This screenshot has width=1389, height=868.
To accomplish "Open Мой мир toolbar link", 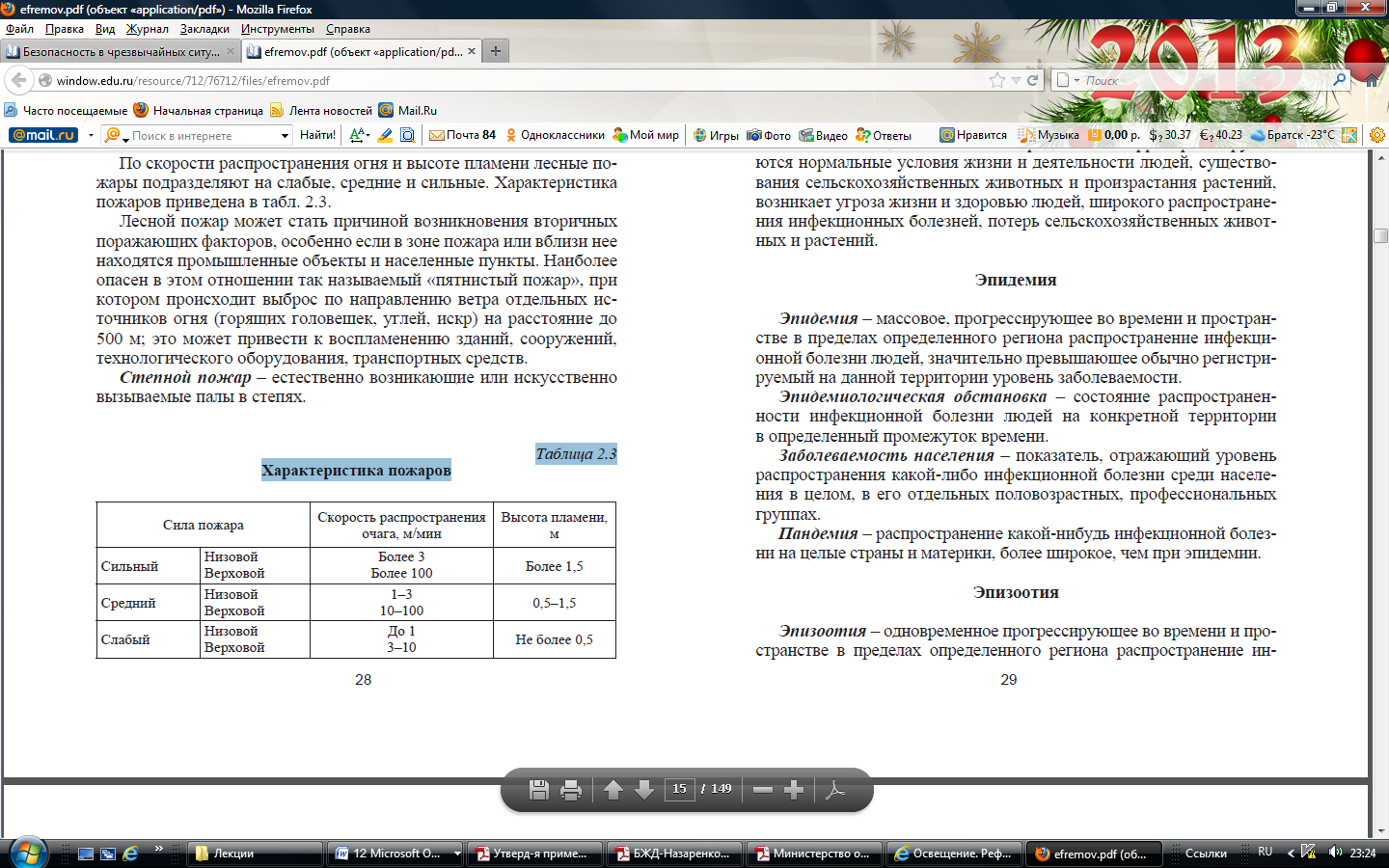I will tap(646, 135).
